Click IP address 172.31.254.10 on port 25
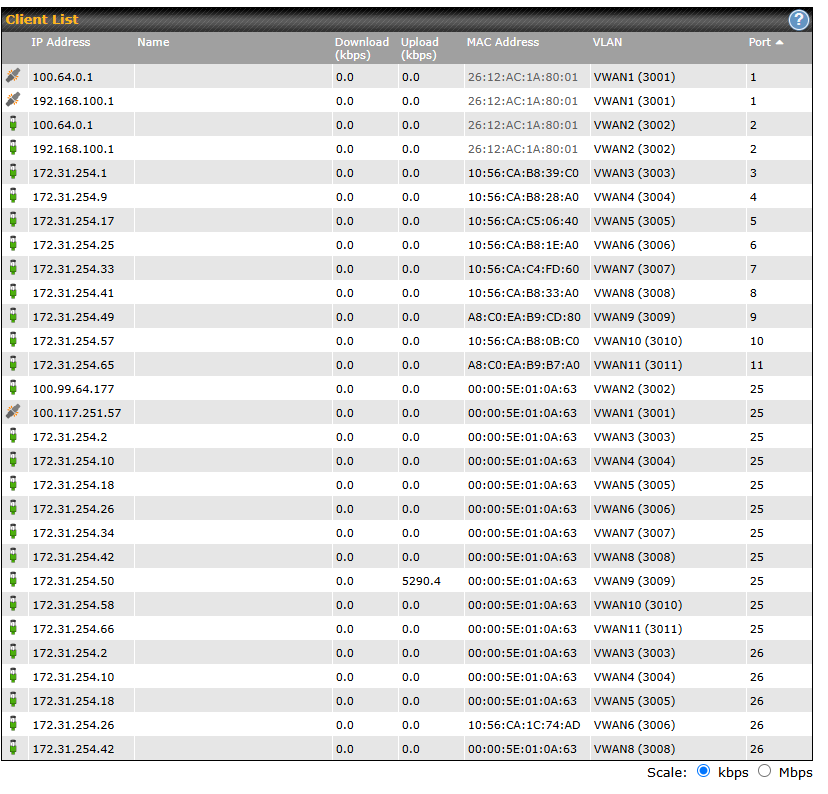Image resolution: width=828 pixels, height=794 pixels. pyautogui.click(x=73, y=461)
